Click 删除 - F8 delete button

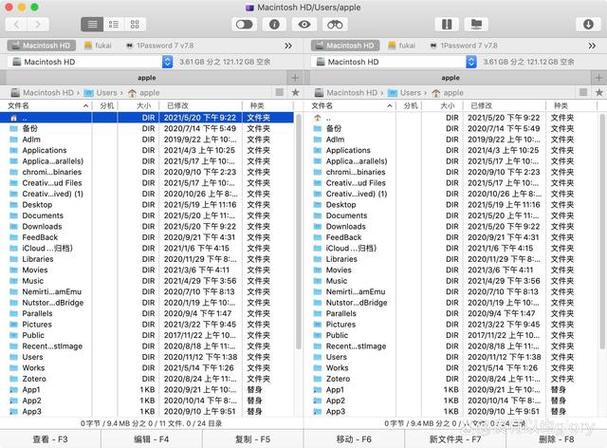pos(556,439)
